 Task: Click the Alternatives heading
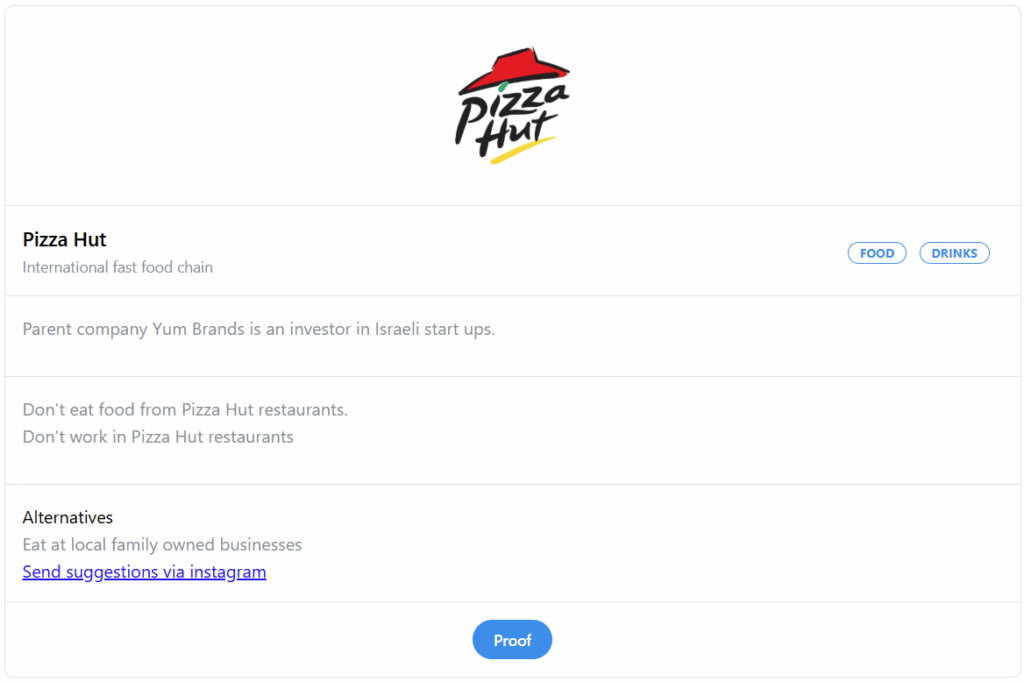tap(67, 517)
